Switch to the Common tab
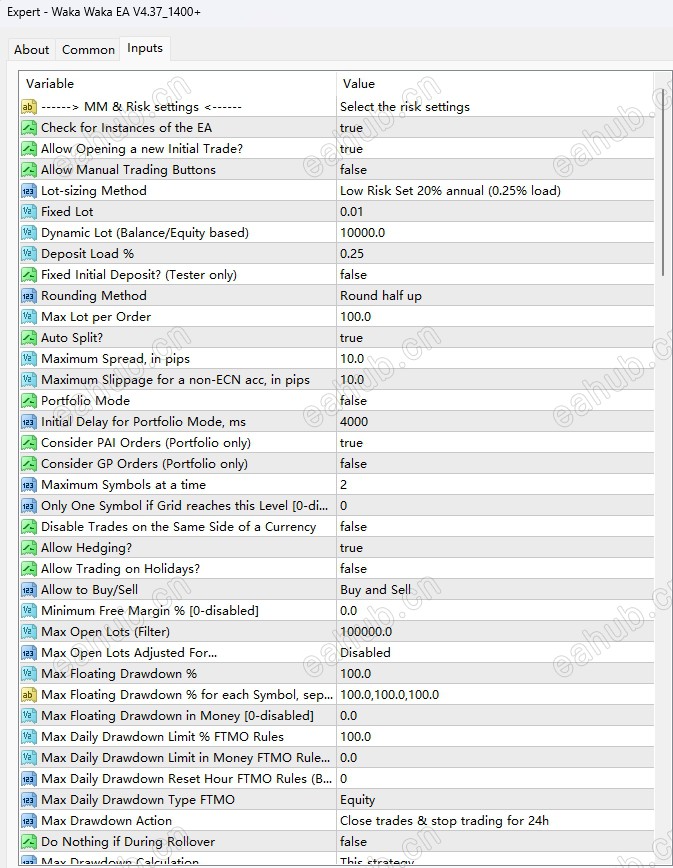This screenshot has height=868, width=673. click(88, 49)
